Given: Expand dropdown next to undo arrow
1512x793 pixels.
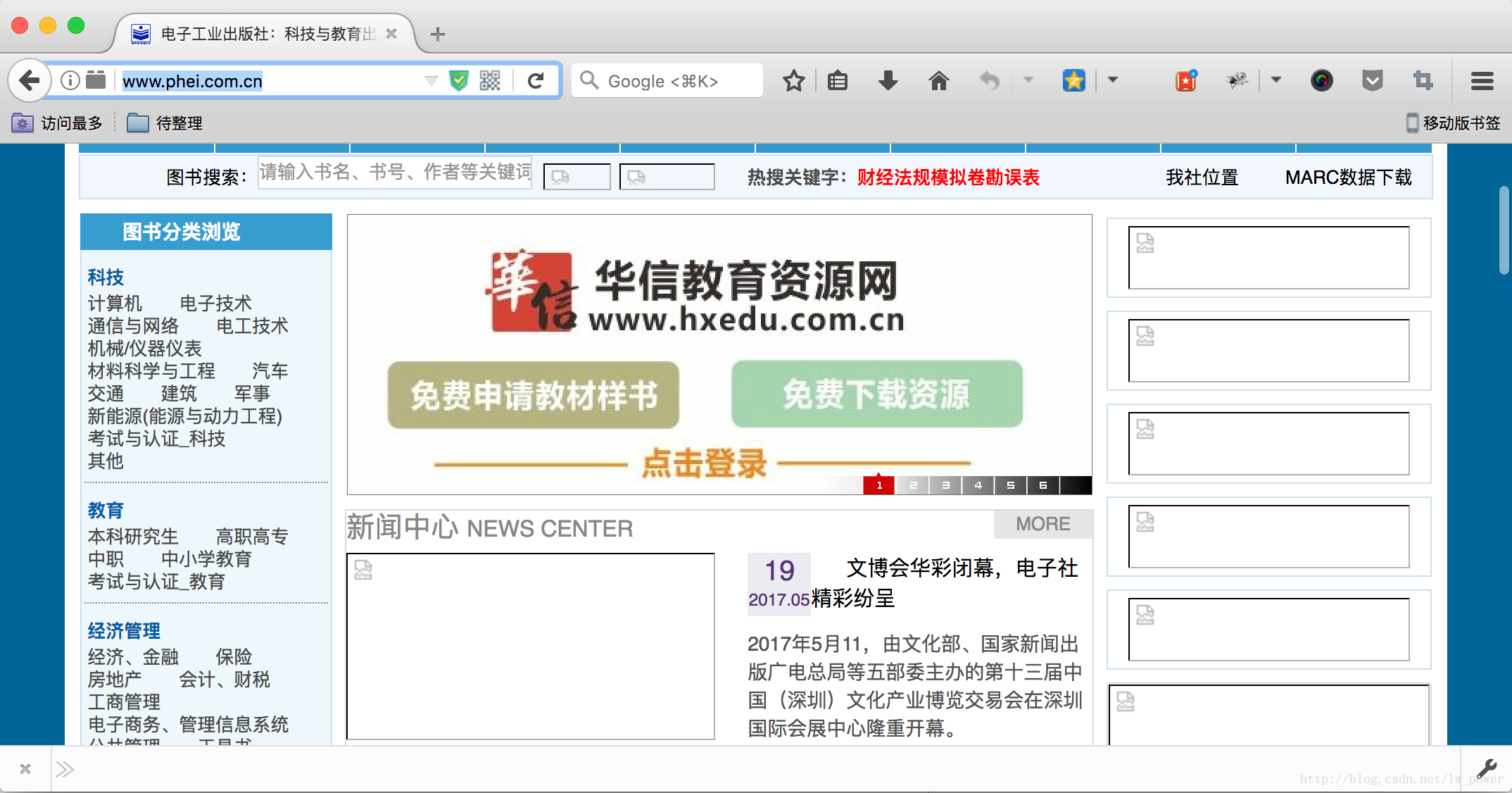Looking at the screenshot, I should pos(1028,80).
